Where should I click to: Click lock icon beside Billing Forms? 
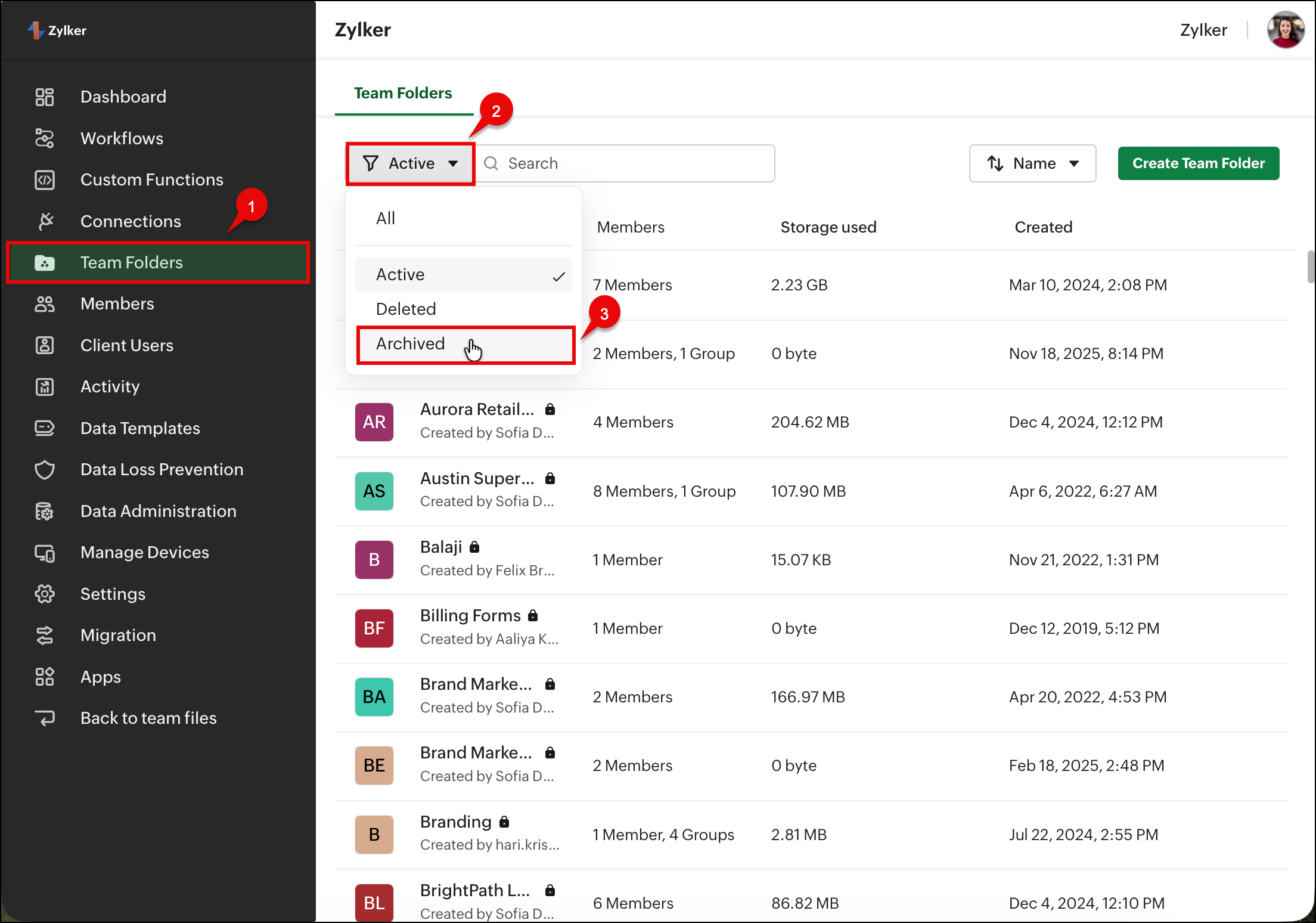[x=533, y=615]
